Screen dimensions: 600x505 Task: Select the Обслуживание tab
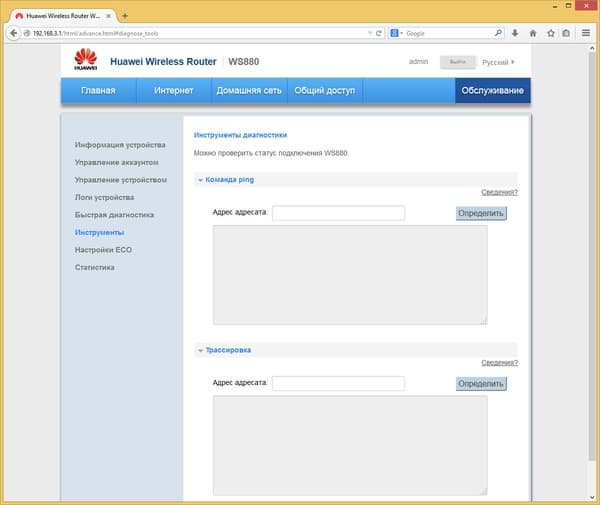[492, 91]
